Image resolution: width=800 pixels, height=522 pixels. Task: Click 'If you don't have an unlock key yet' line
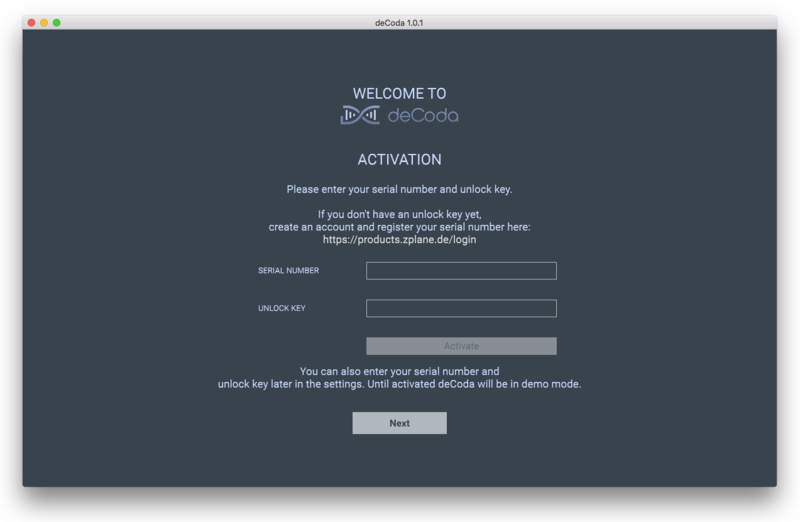pos(399,214)
